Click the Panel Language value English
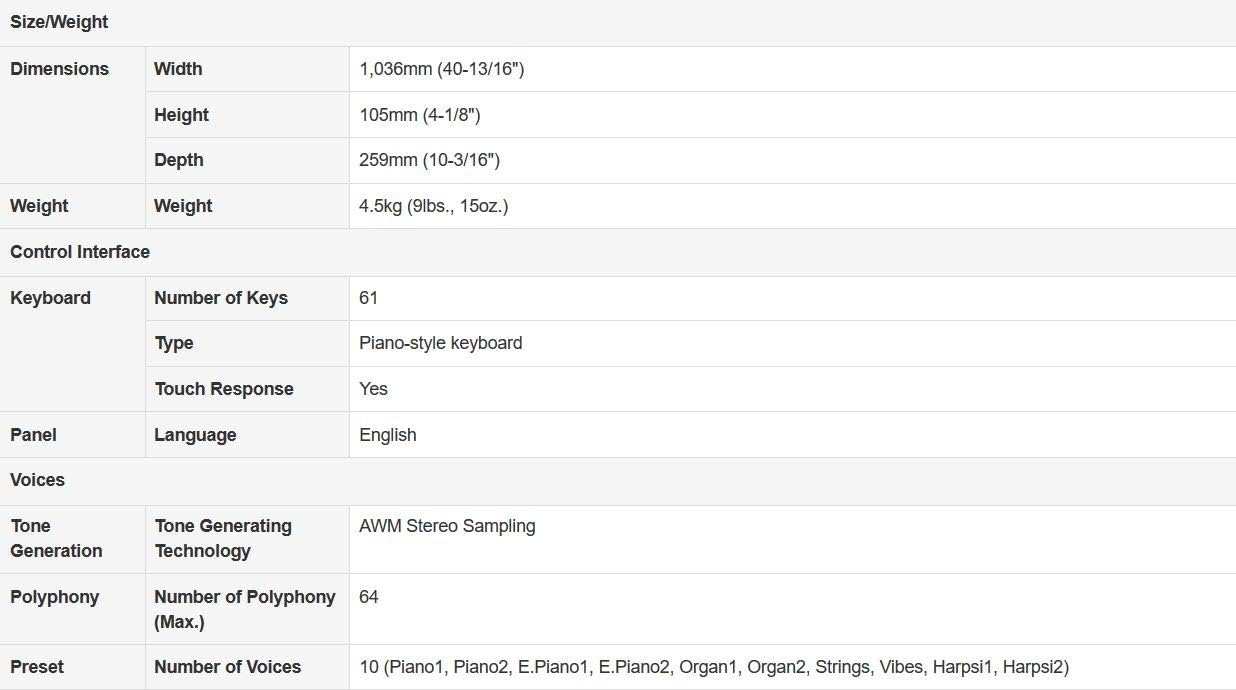The width and height of the screenshot is (1236, 690). (388, 435)
